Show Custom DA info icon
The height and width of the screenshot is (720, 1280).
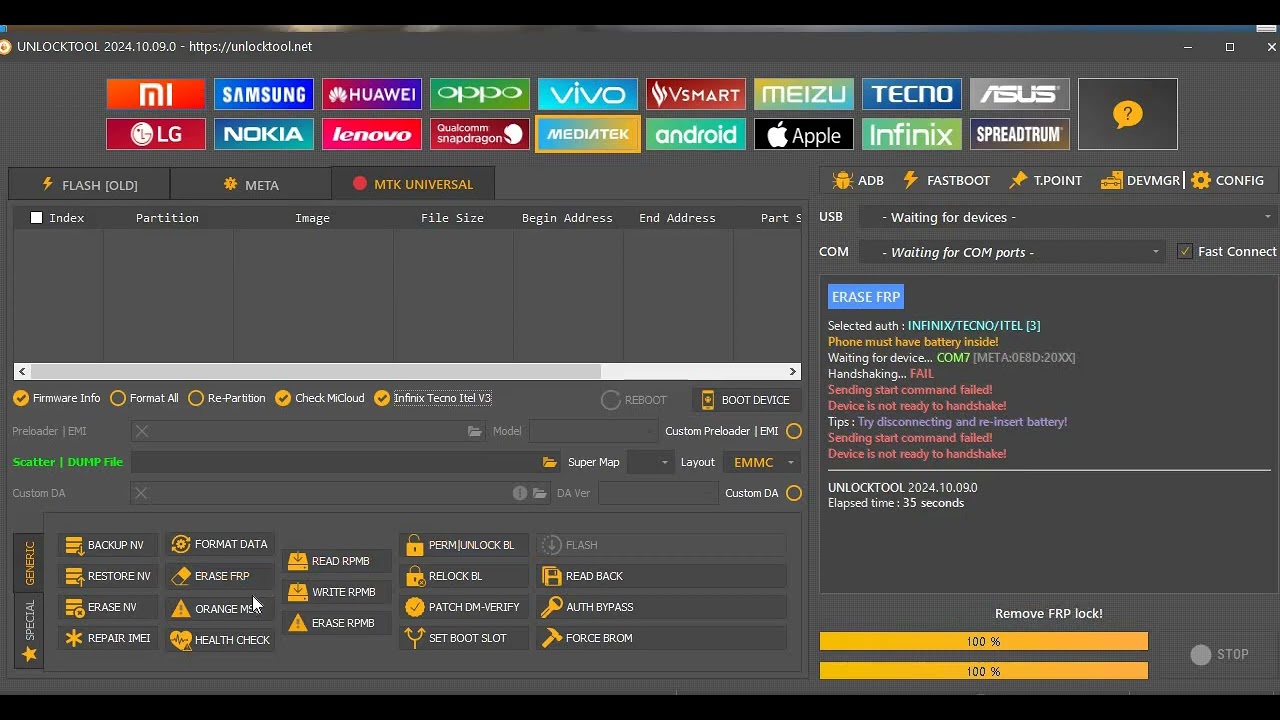[520, 493]
